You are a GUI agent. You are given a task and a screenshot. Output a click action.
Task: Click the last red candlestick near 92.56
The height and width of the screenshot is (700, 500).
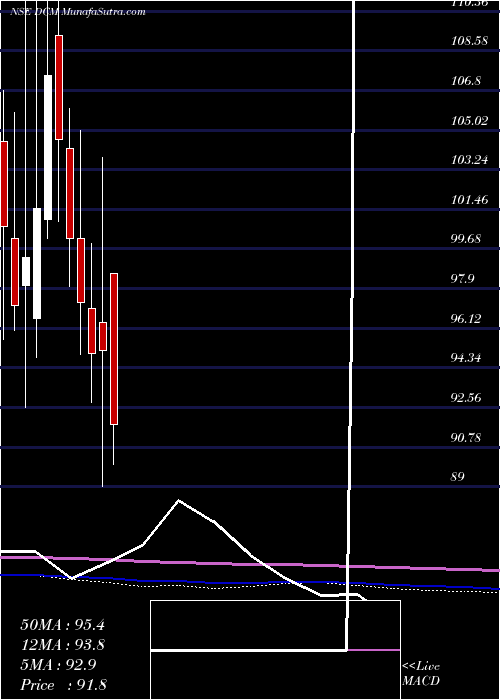pos(114,349)
